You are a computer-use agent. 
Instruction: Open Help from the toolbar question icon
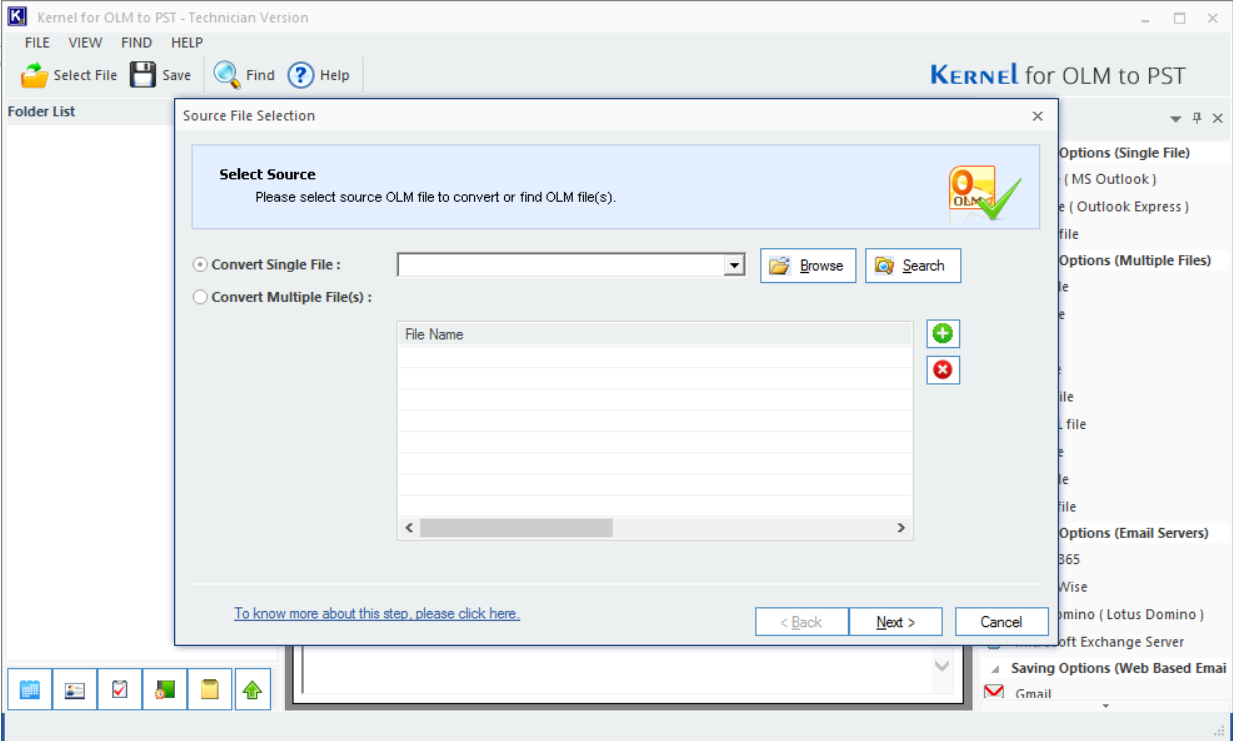301,75
